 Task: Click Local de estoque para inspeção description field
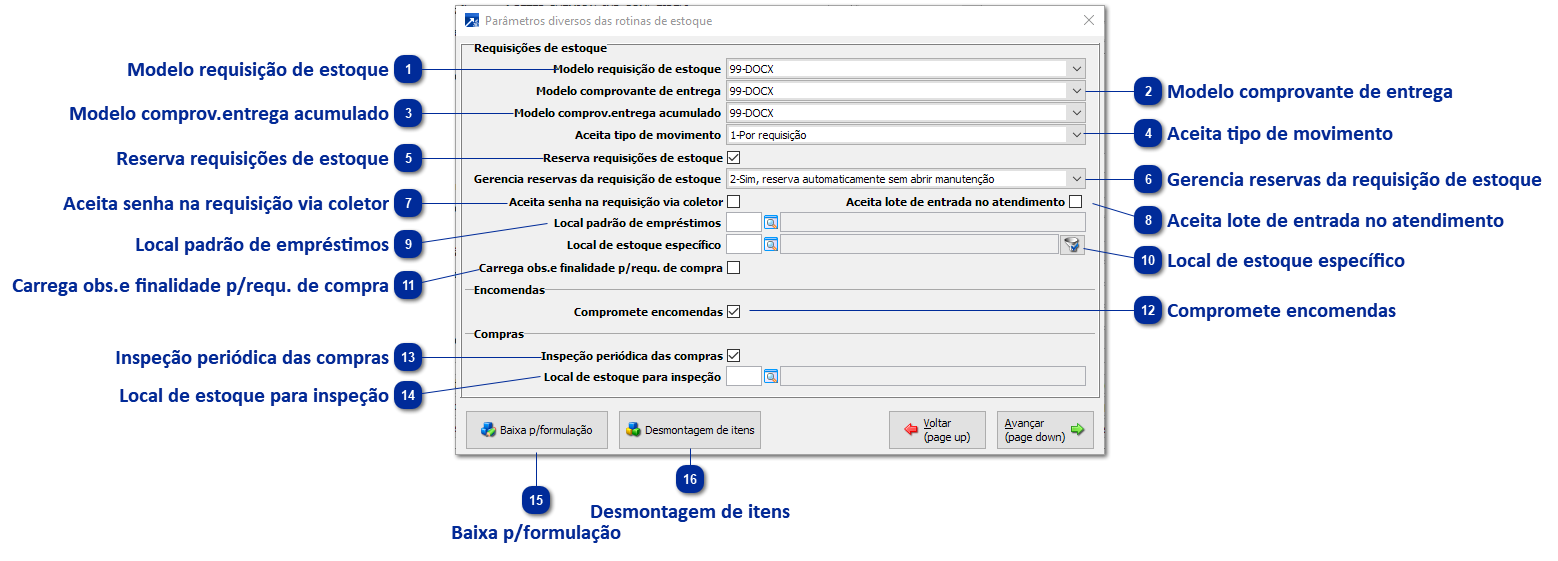click(x=932, y=376)
